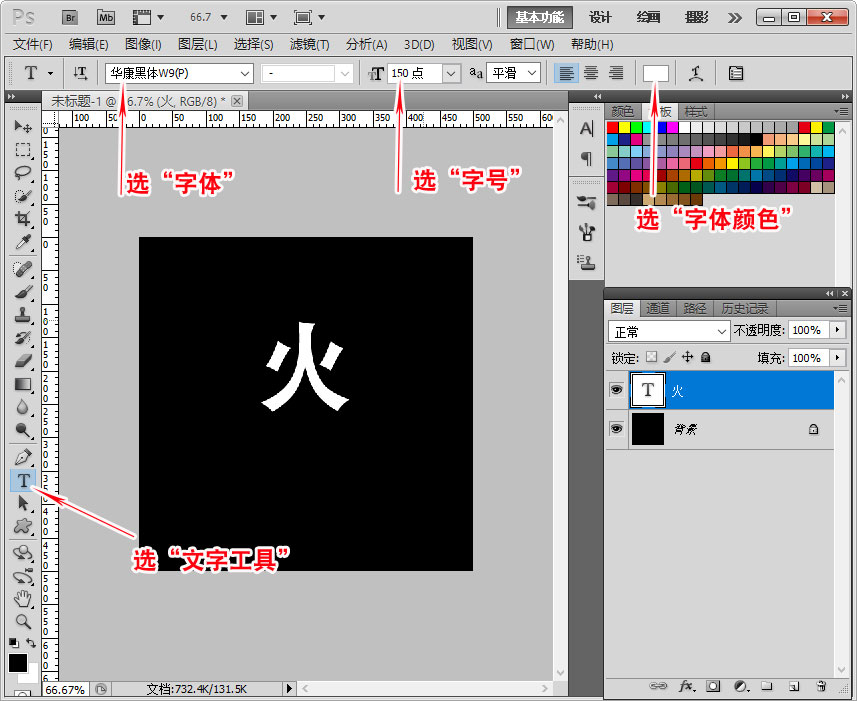Toggle lock image pixels

[670, 357]
